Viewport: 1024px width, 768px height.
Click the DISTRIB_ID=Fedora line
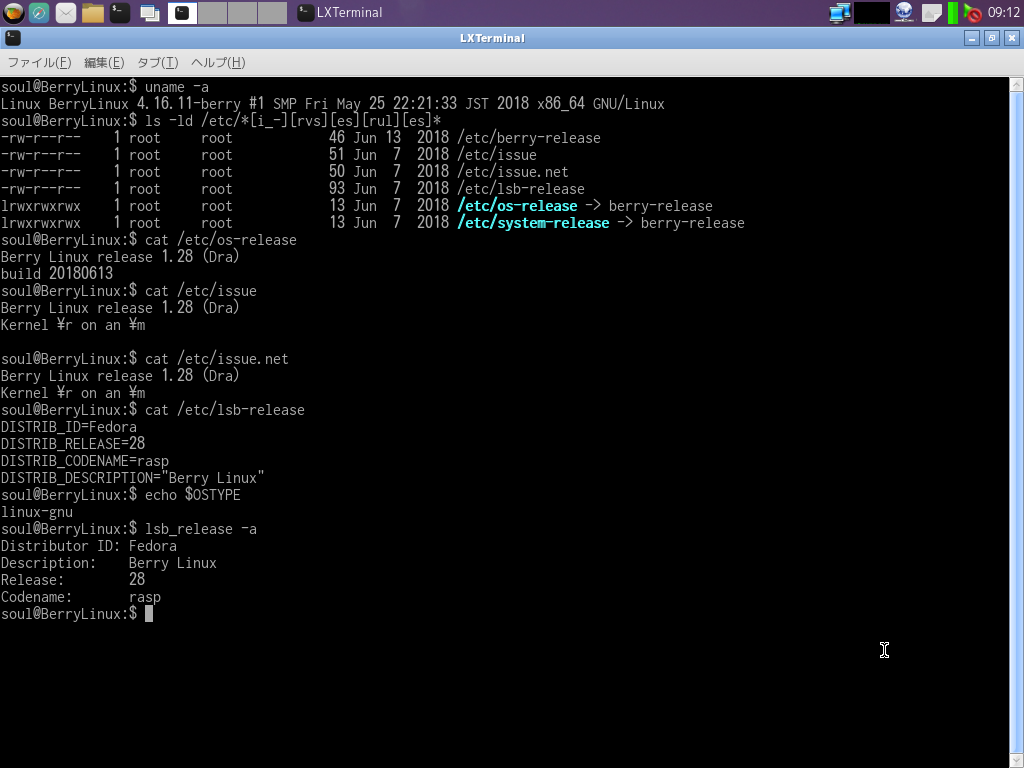[x=69, y=426]
